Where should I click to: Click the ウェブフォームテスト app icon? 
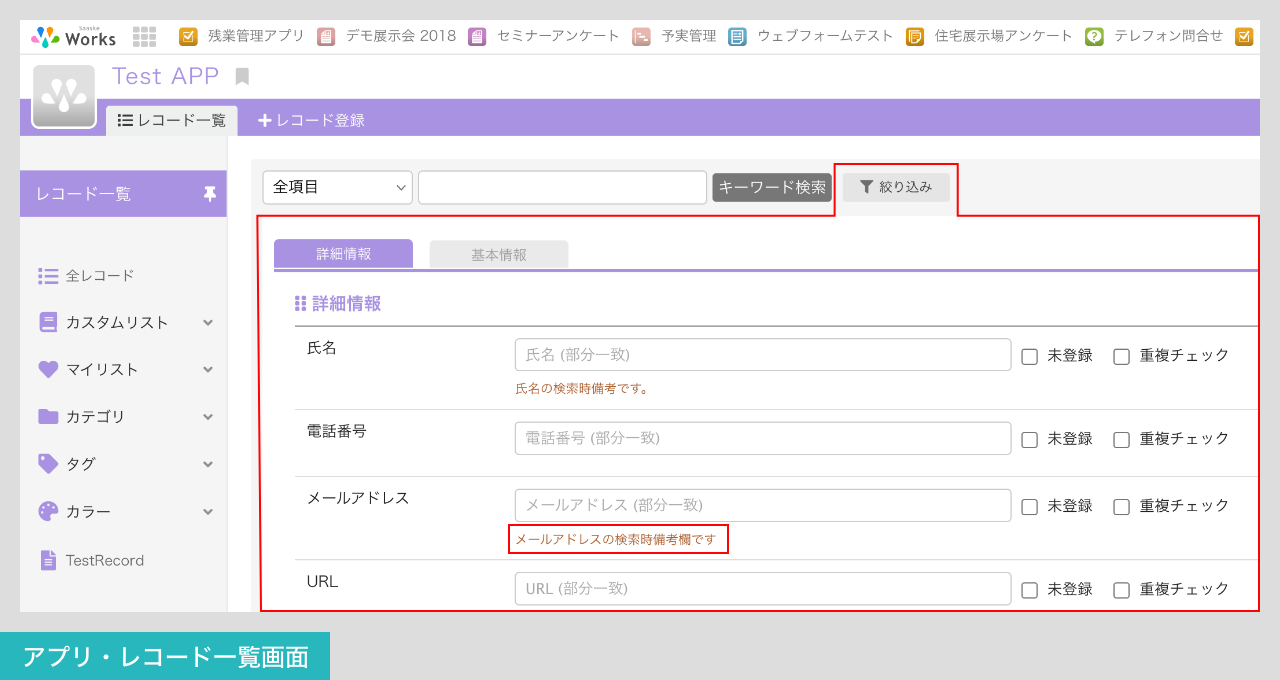tap(737, 36)
